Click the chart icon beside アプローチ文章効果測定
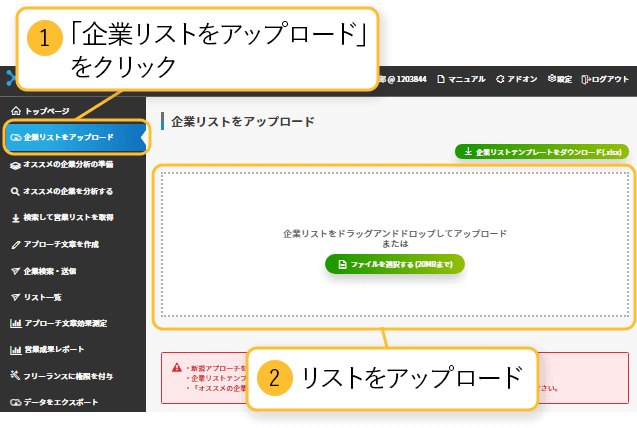Image resolution: width=637 pixels, height=428 pixels. 15,324
